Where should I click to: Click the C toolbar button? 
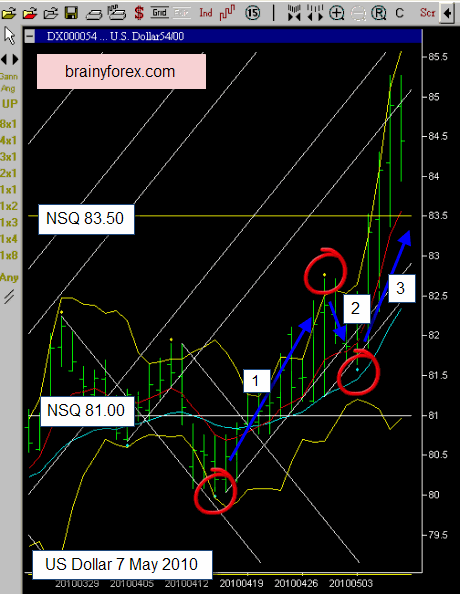tap(399, 13)
